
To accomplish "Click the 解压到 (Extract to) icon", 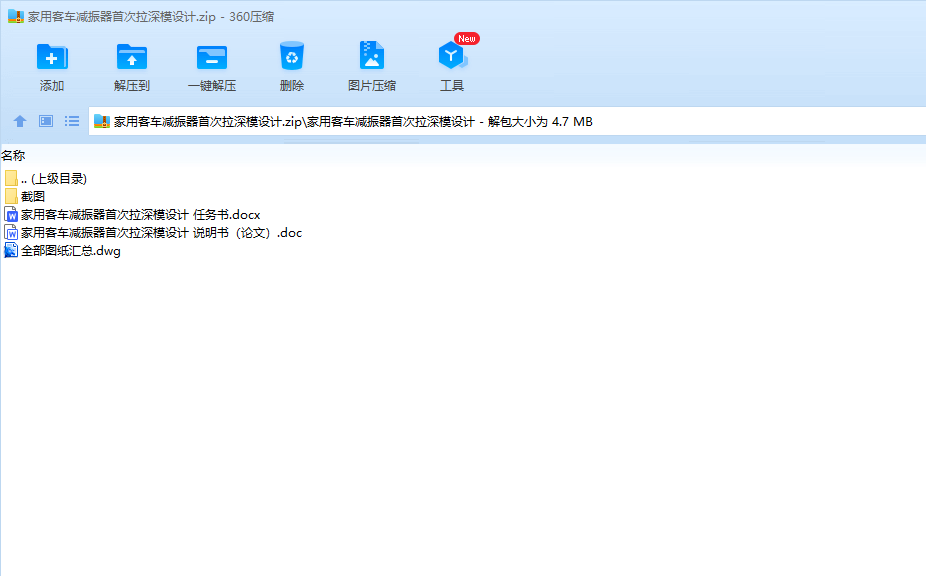I will (x=132, y=58).
